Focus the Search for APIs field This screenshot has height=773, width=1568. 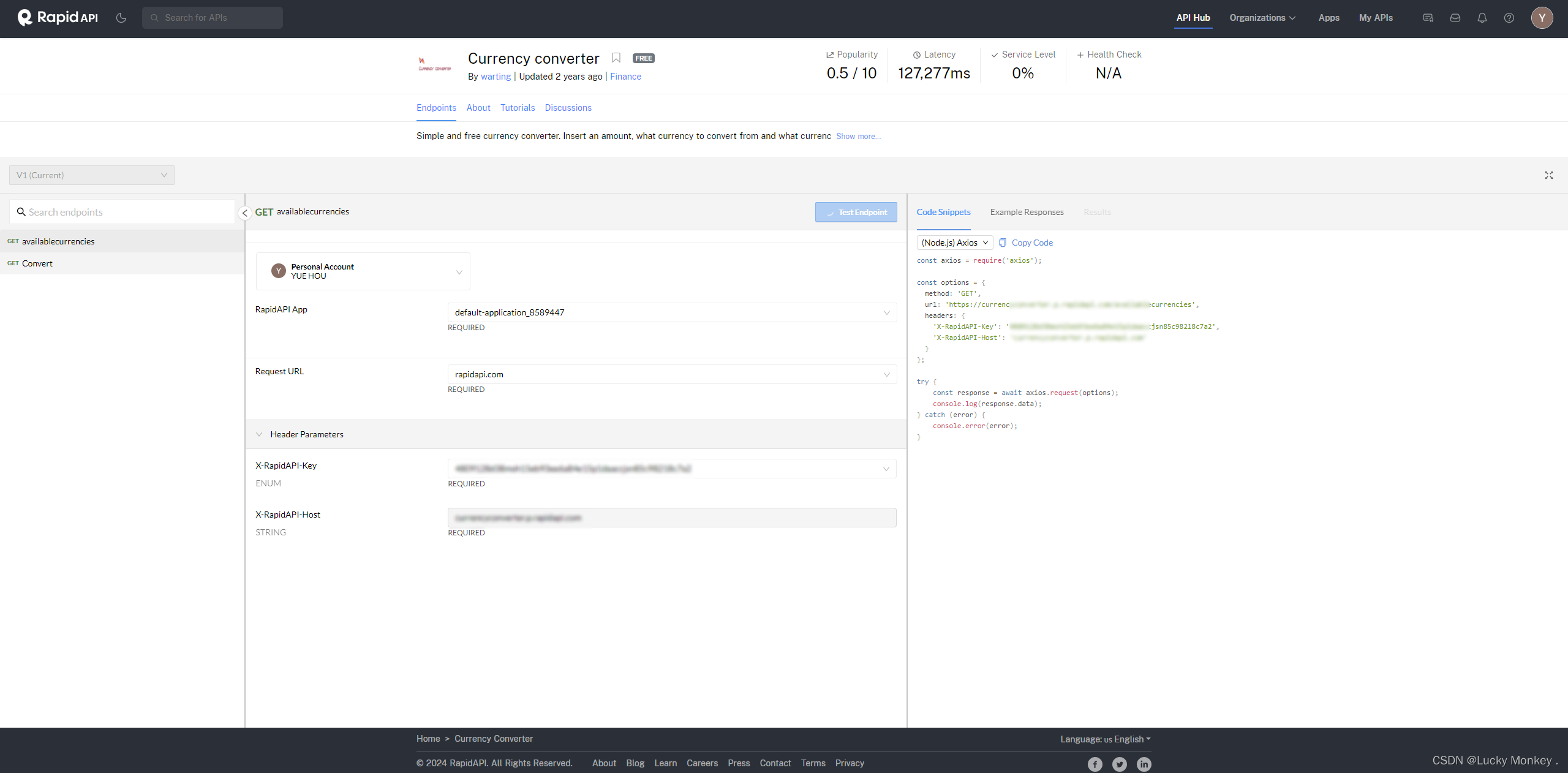click(213, 18)
